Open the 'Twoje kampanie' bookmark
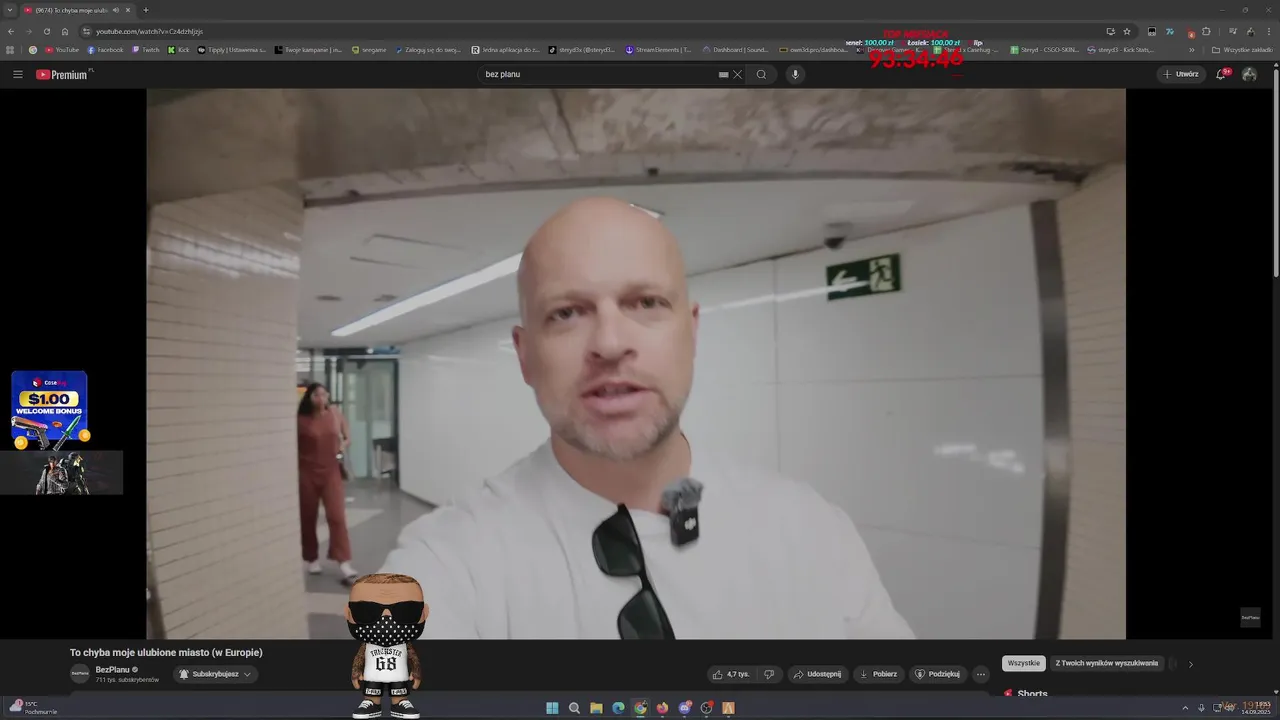The height and width of the screenshot is (720, 1280). [x=309, y=50]
